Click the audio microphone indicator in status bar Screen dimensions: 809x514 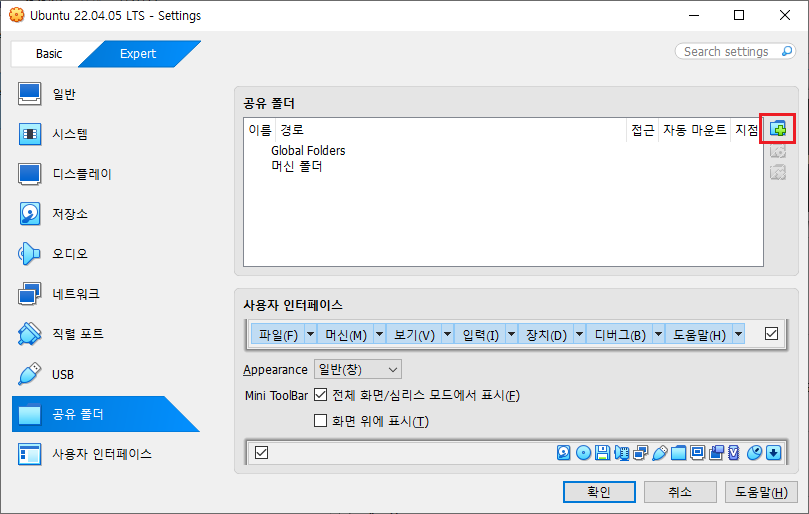point(622,453)
